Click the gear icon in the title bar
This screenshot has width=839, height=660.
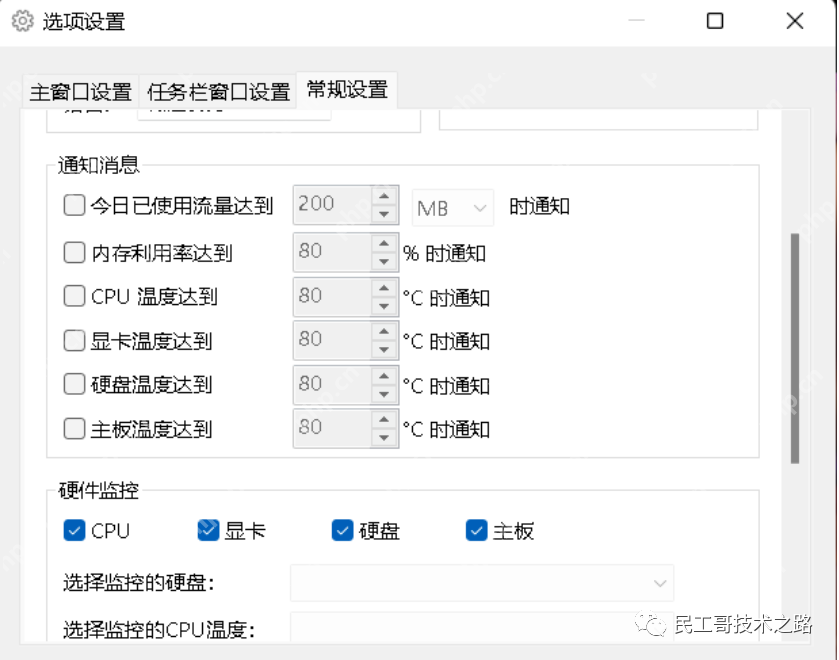point(22,20)
